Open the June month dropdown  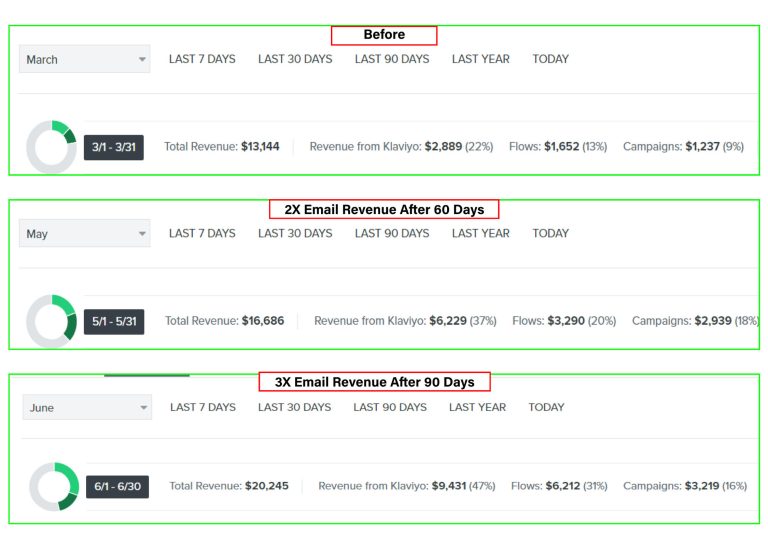click(x=86, y=408)
